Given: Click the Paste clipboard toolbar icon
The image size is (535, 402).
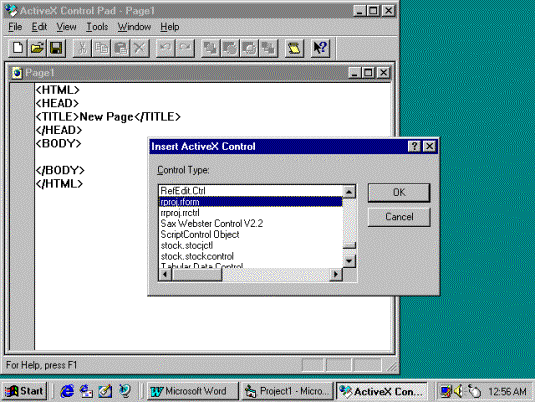Looking at the screenshot, I should [120, 48].
